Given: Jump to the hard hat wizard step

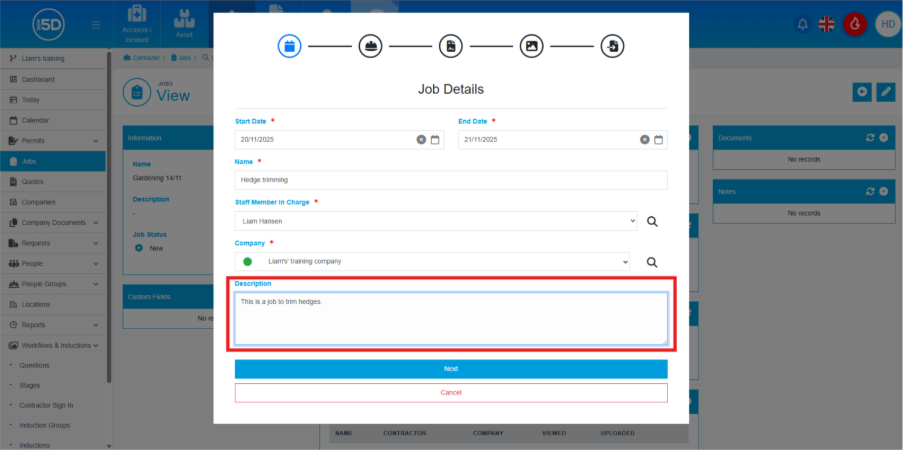Looking at the screenshot, I should pyautogui.click(x=370, y=46).
